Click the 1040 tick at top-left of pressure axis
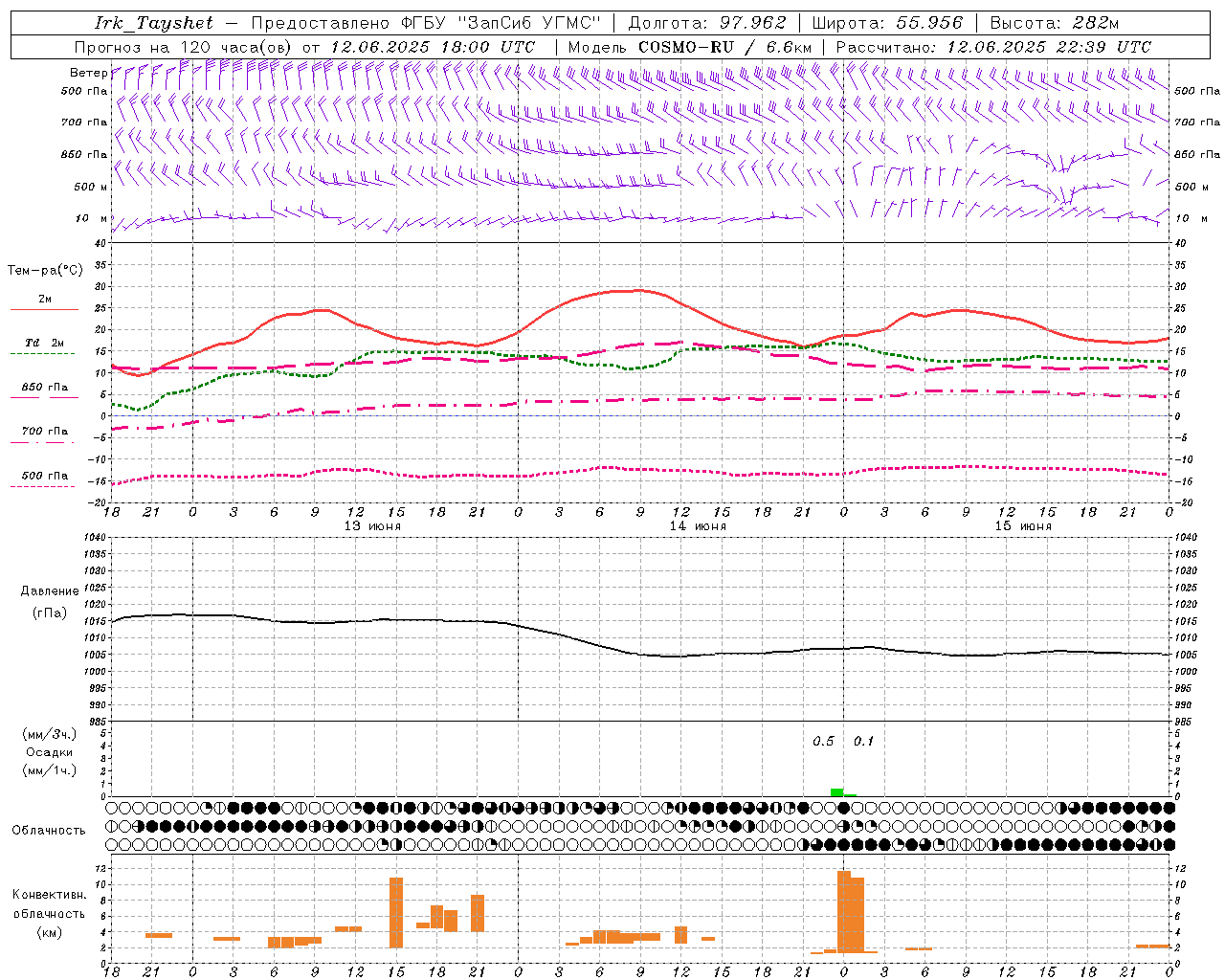 (x=96, y=538)
